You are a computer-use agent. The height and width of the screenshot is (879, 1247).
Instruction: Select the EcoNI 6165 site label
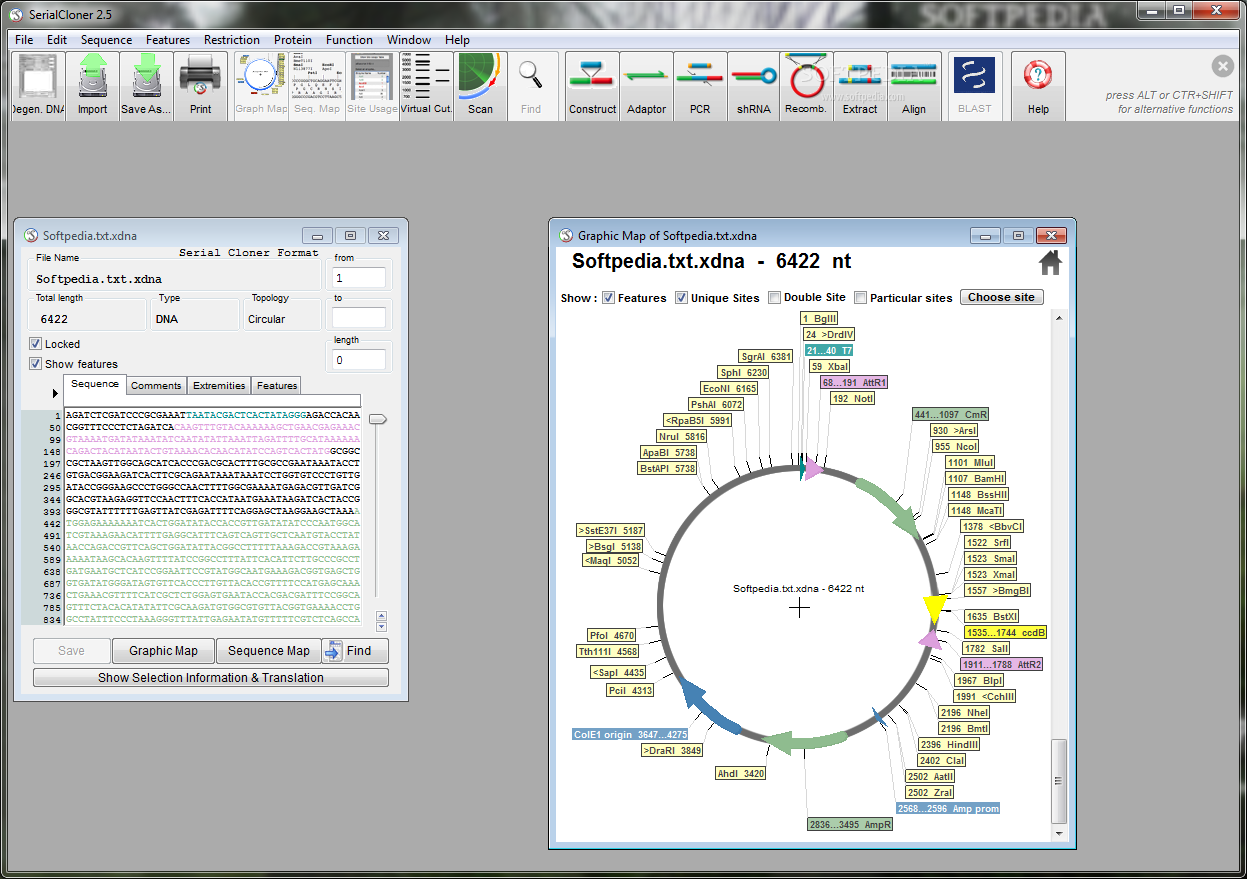(729, 388)
